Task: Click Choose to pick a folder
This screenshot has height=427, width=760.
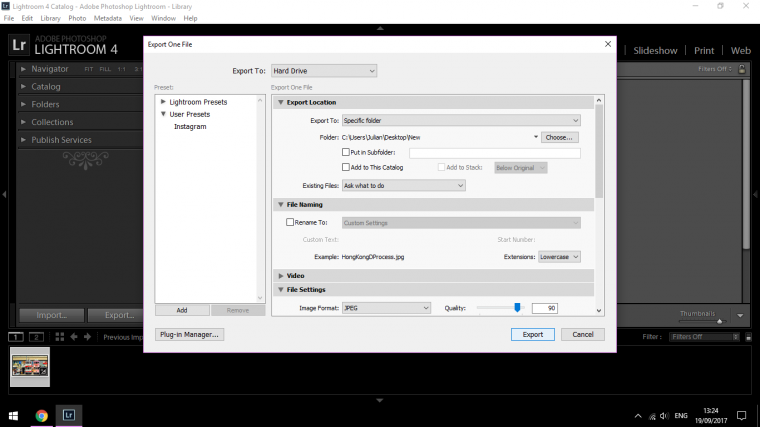Action: [559, 138]
